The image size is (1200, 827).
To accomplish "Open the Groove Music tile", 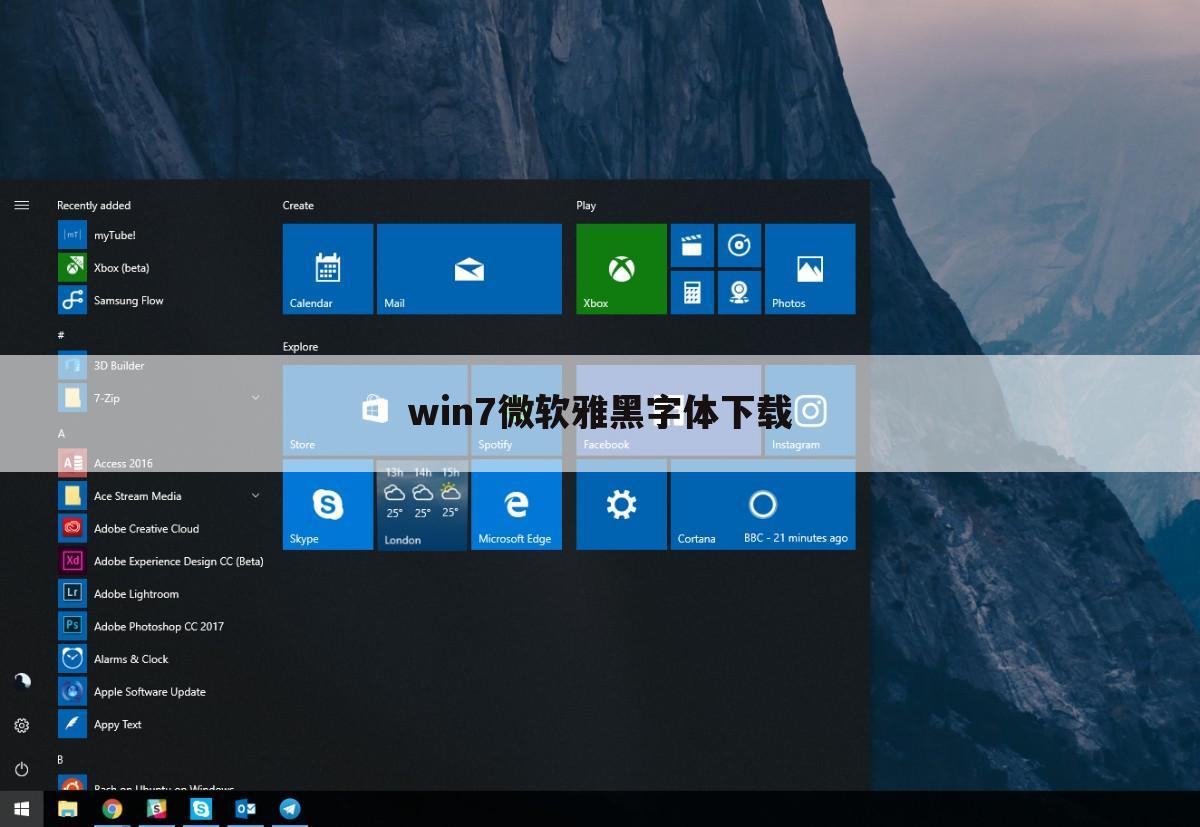I will (739, 245).
